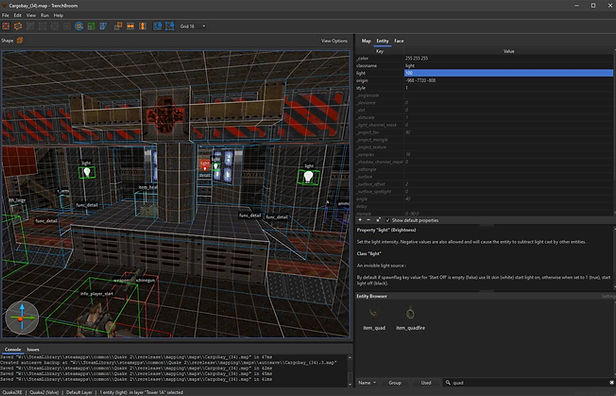This screenshot has width=616, height=396.
Task: Click the camera orientation compass gizmo
Action: pos(22,317)
